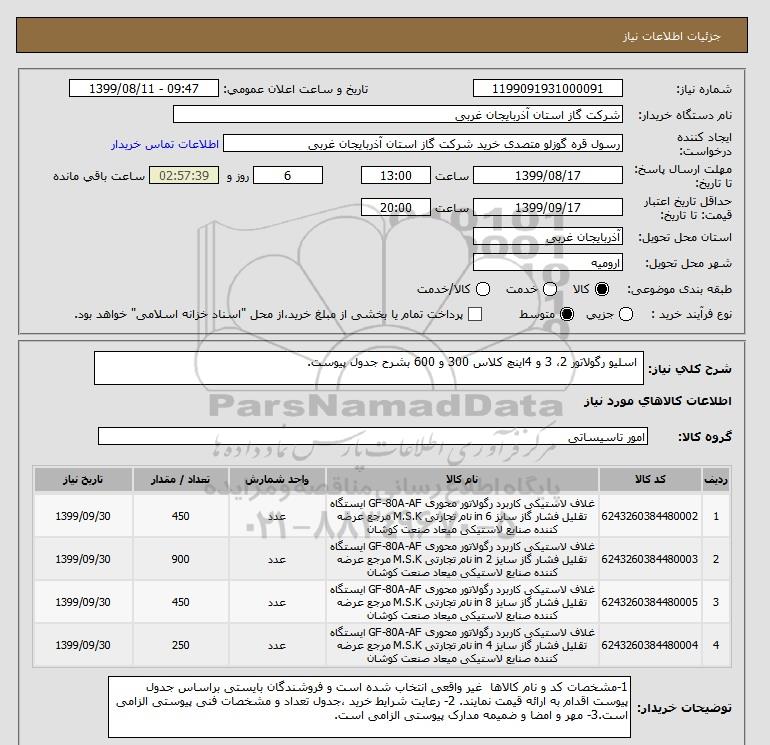Click the تعداد / مقدار column header
The width and height of the screenshot is (770, 745).
click(x=180, y=479)
